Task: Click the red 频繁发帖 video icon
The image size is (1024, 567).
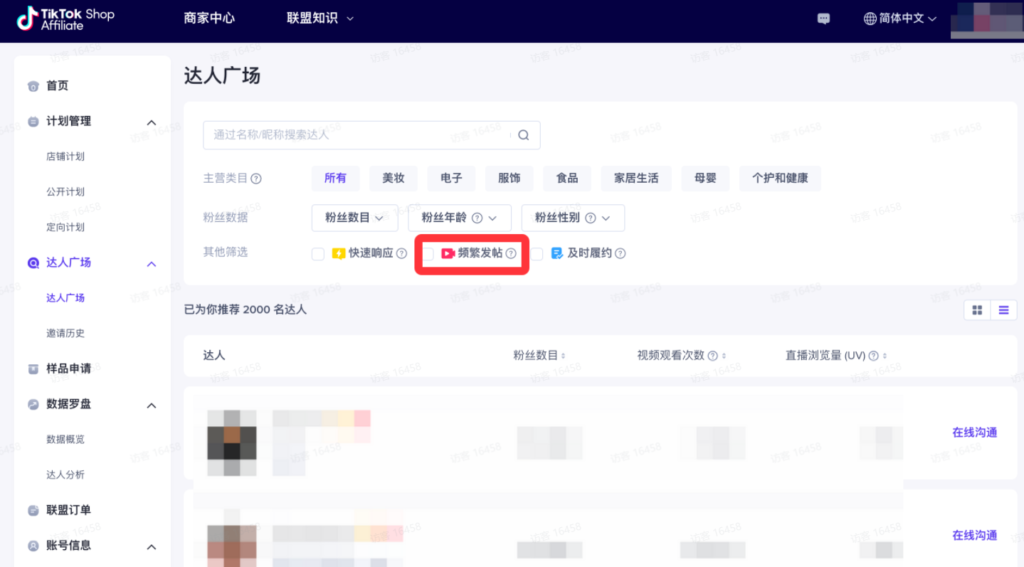Action: point(447,253)
